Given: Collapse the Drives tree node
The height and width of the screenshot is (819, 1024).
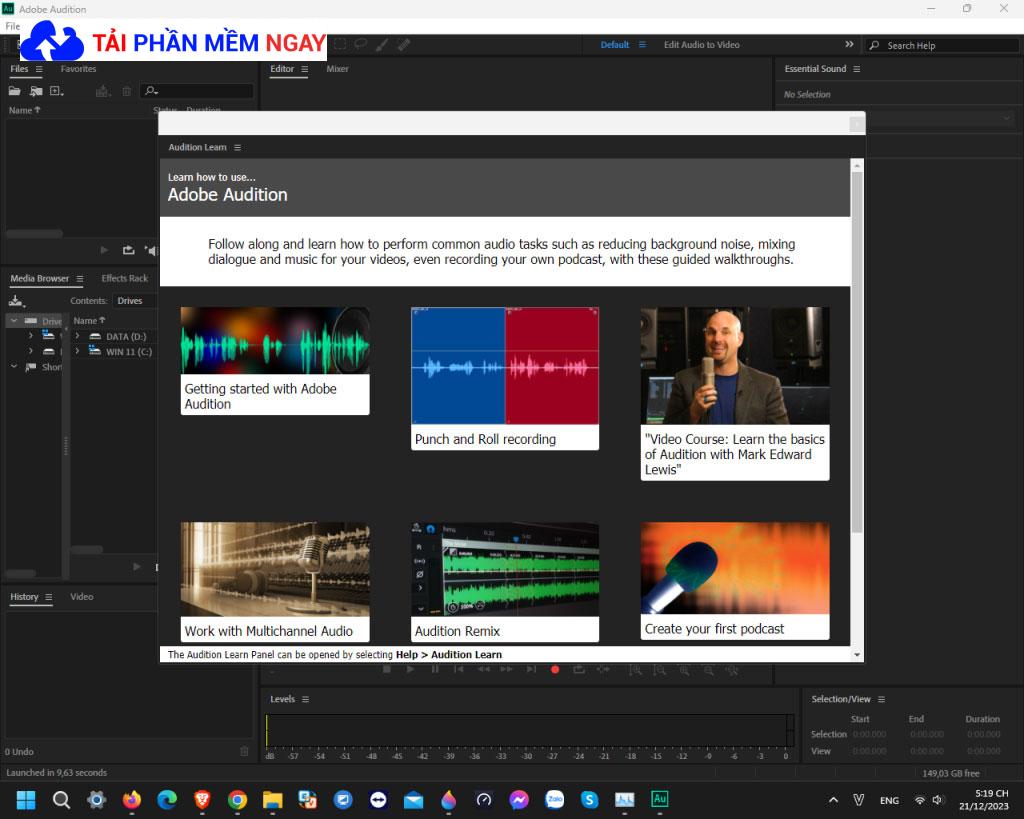Looking at the screenshot, I should coord(14,321).
